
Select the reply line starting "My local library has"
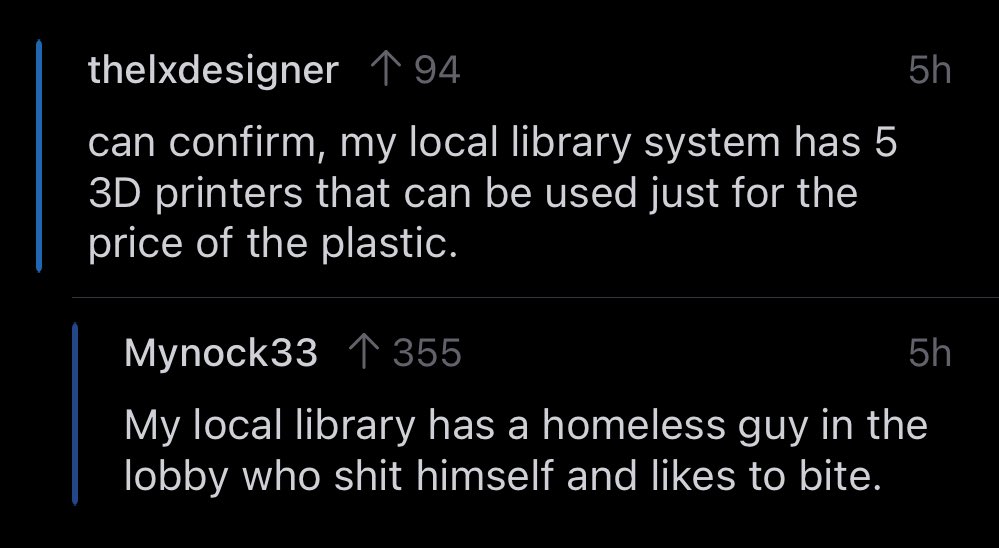tap(525, 426)
